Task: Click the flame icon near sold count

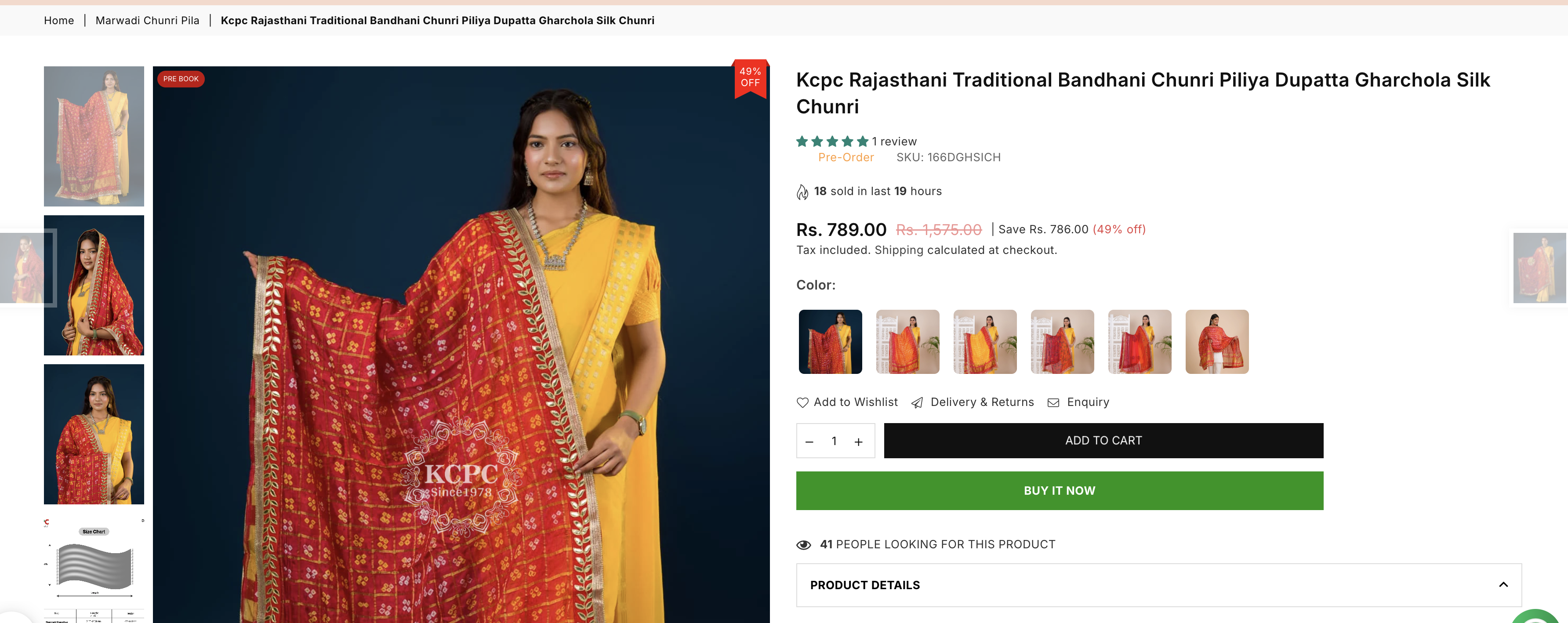Action: coord(802,192)
